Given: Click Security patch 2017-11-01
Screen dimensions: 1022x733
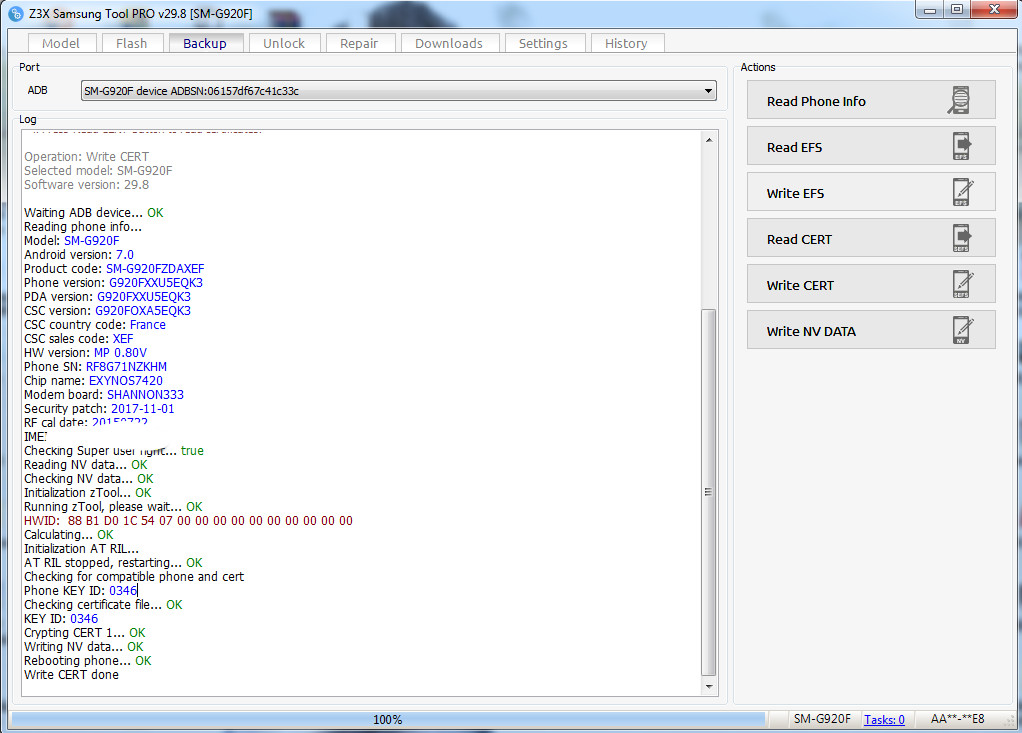Looking at the screenshot, I should pyautogui.click(x=143, y=409).
